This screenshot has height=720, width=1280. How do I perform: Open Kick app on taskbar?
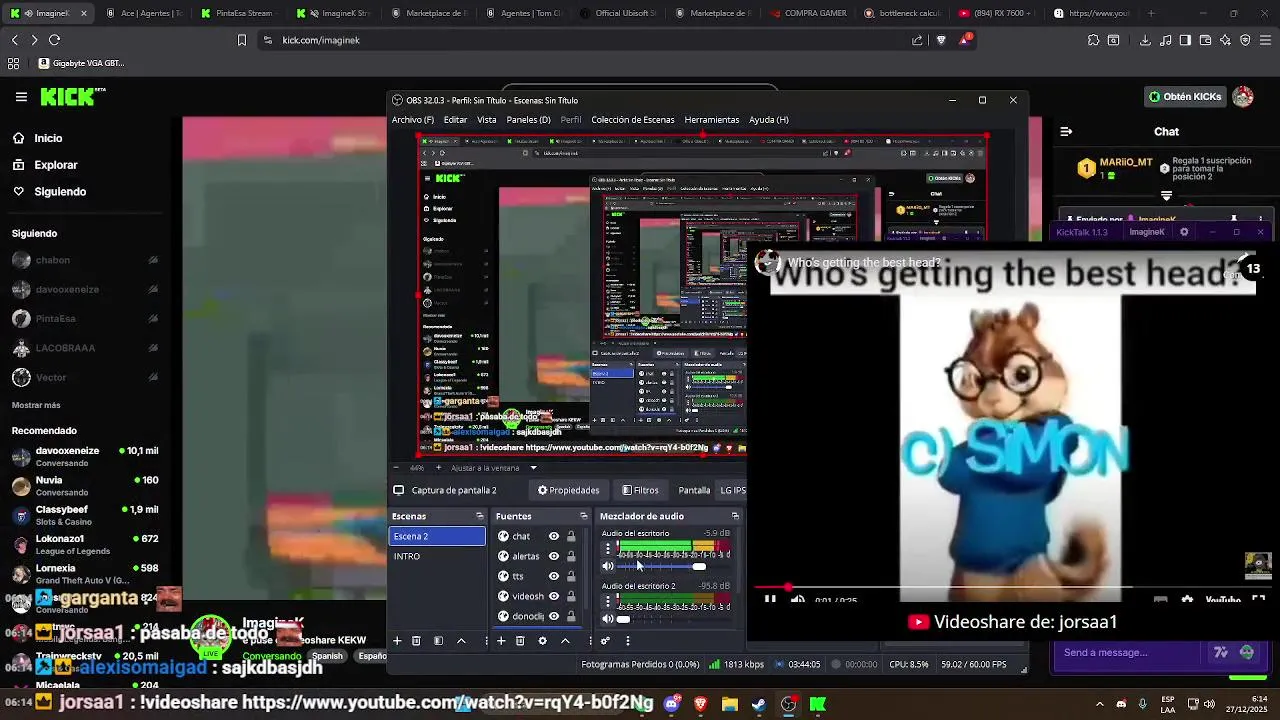pyautogui.click(x=818, y=704)
